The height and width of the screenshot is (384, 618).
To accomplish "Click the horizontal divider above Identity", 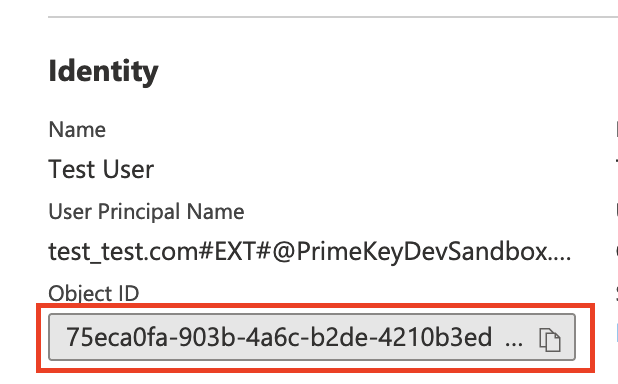I will point(333,17).
